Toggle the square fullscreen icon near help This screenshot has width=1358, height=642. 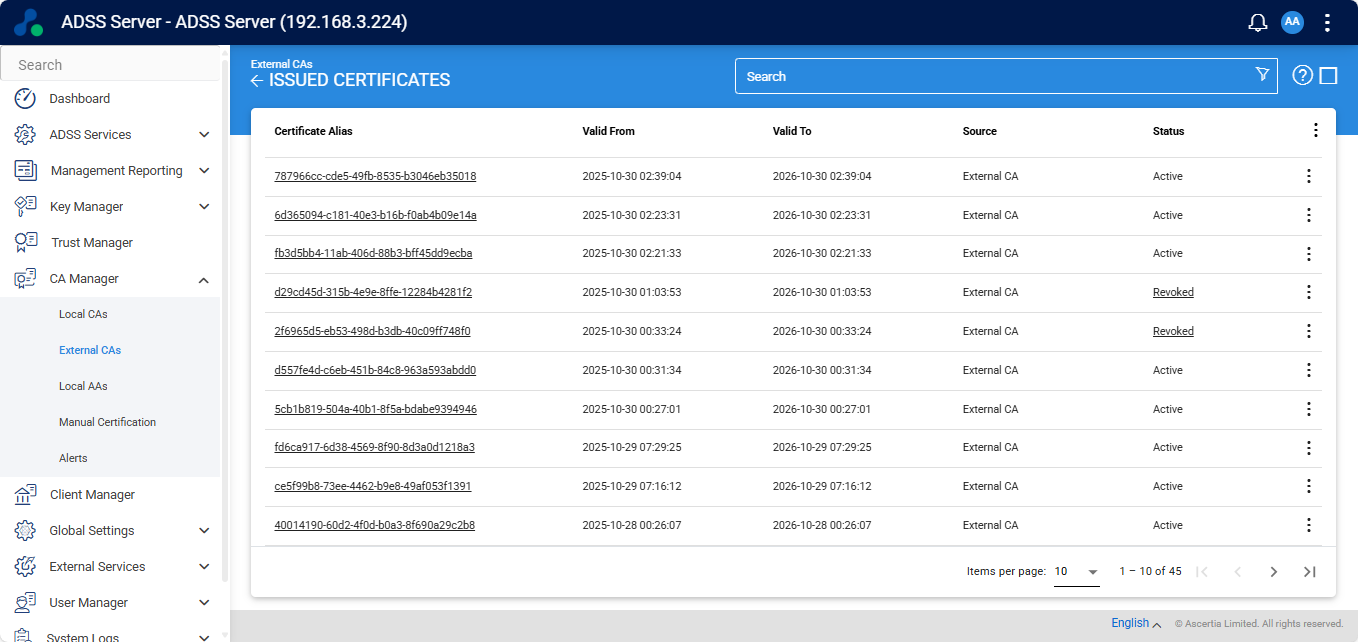[x=1328, y=76]
